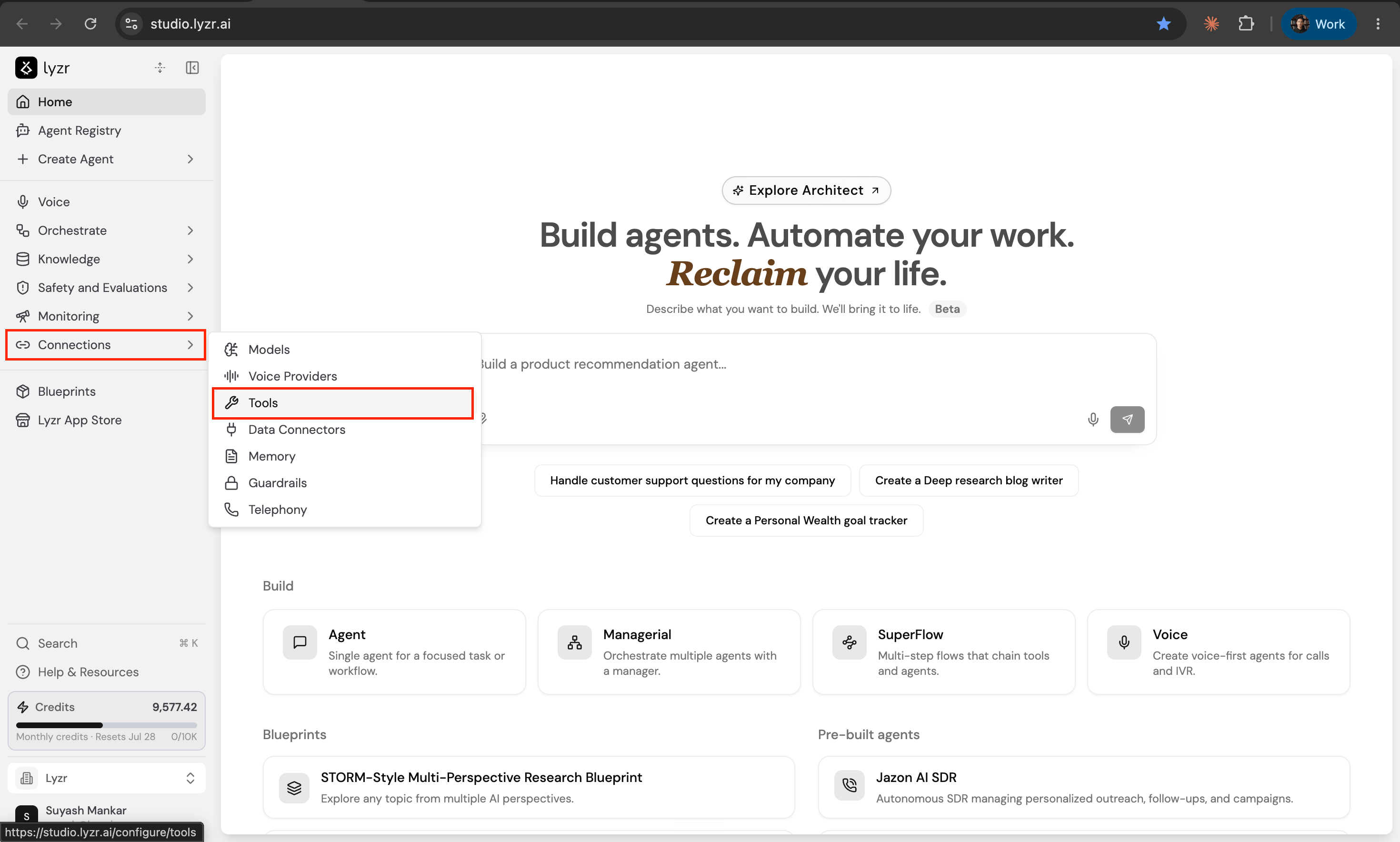
Task: Expand Safety and Evaluations chevron
Action: [x=190, y=288]
